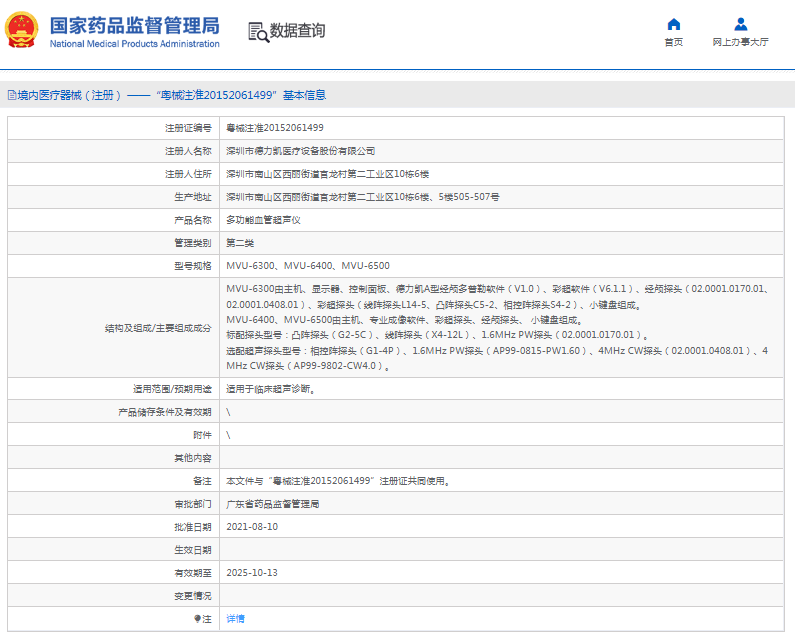Click the 生产地址 label
795x636 pixels.
[193, 197]
